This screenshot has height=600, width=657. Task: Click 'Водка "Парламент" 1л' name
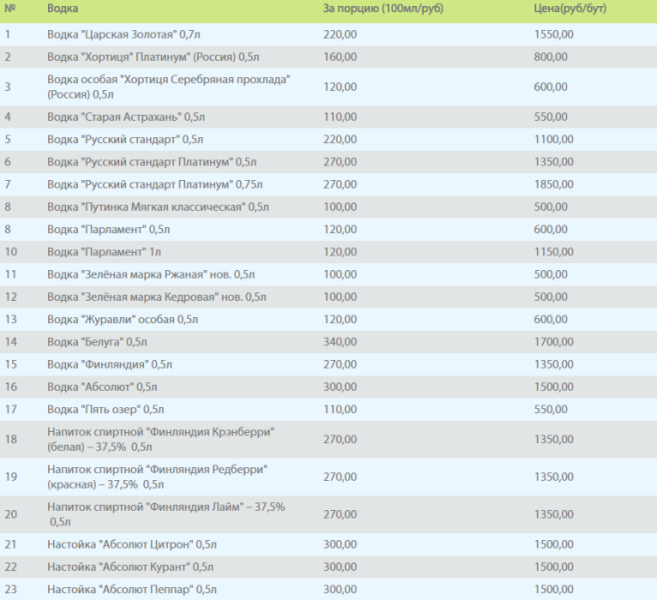104,252
